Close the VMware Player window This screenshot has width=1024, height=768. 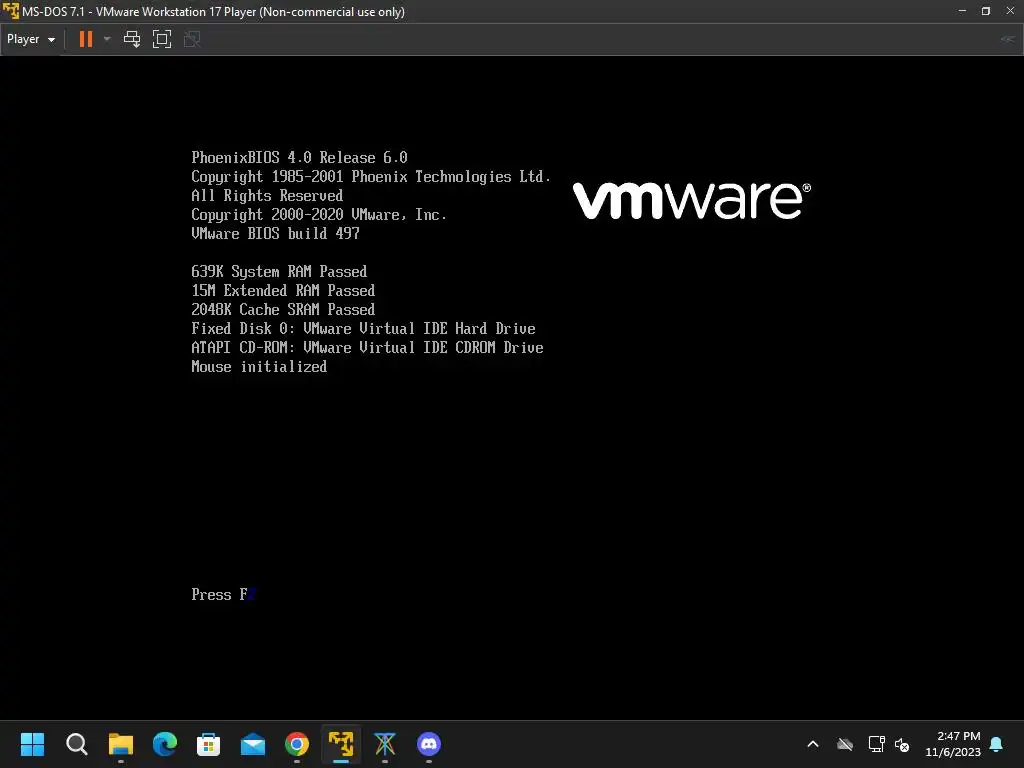1010,11
